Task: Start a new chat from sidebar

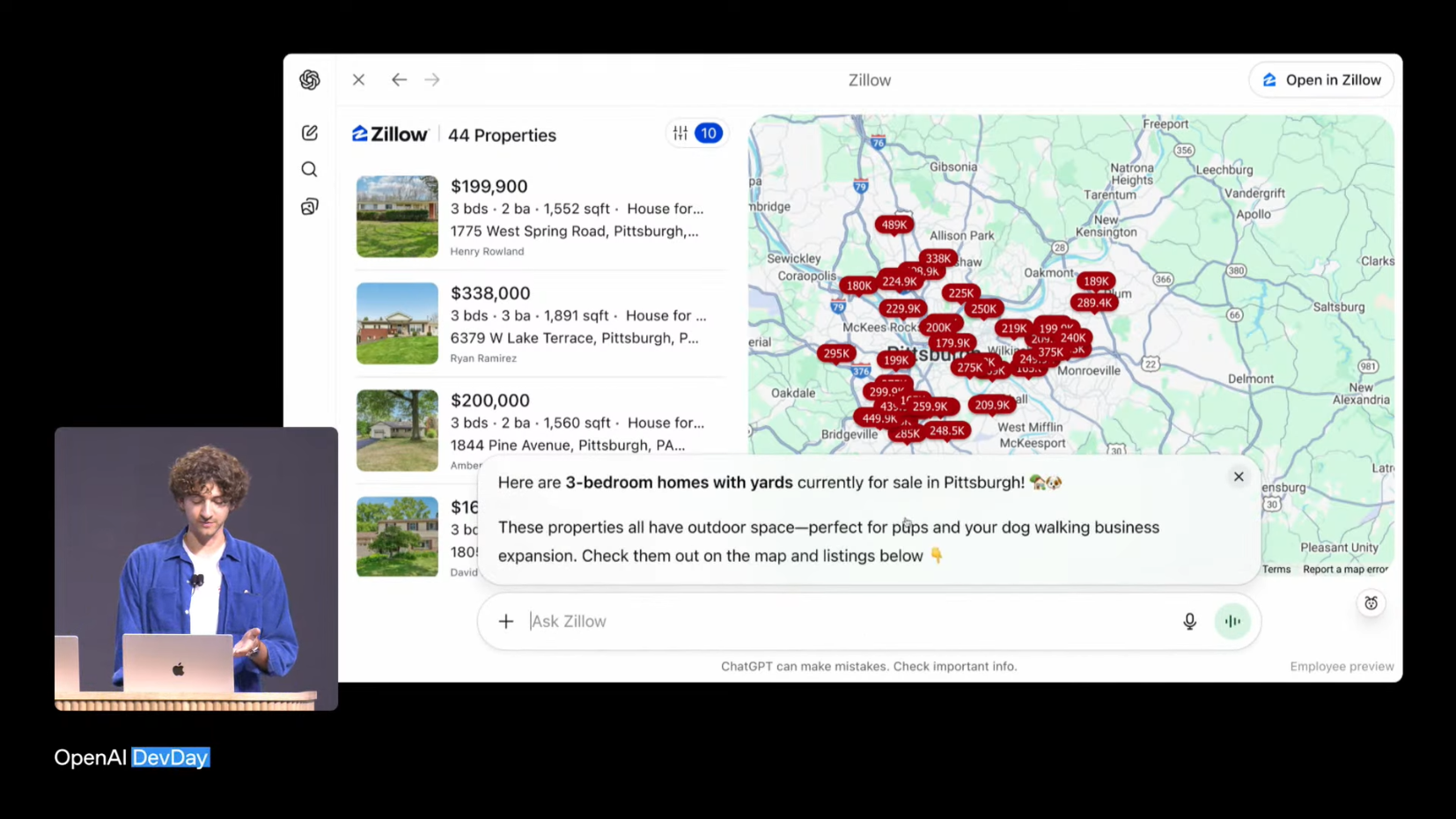Action: pos(310,133)
